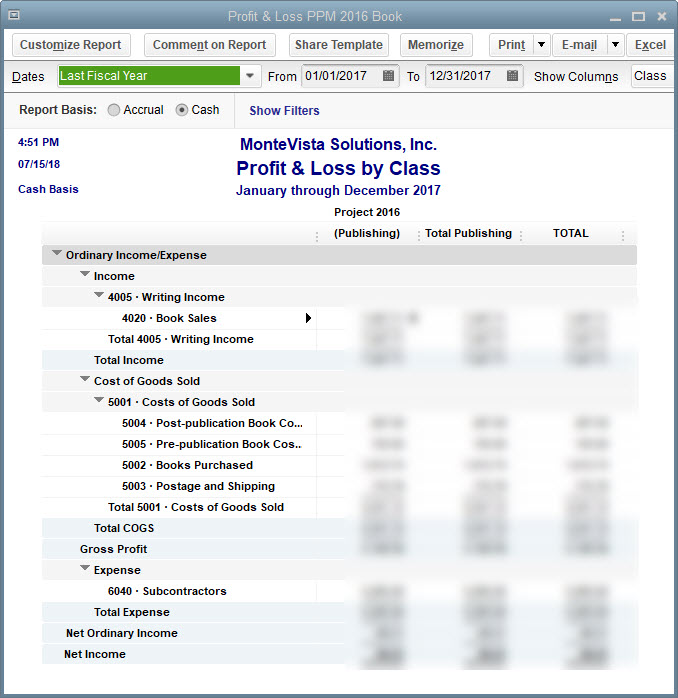Export the report with the Excel button
Viewport: 678px width, 698px height.
650,45
